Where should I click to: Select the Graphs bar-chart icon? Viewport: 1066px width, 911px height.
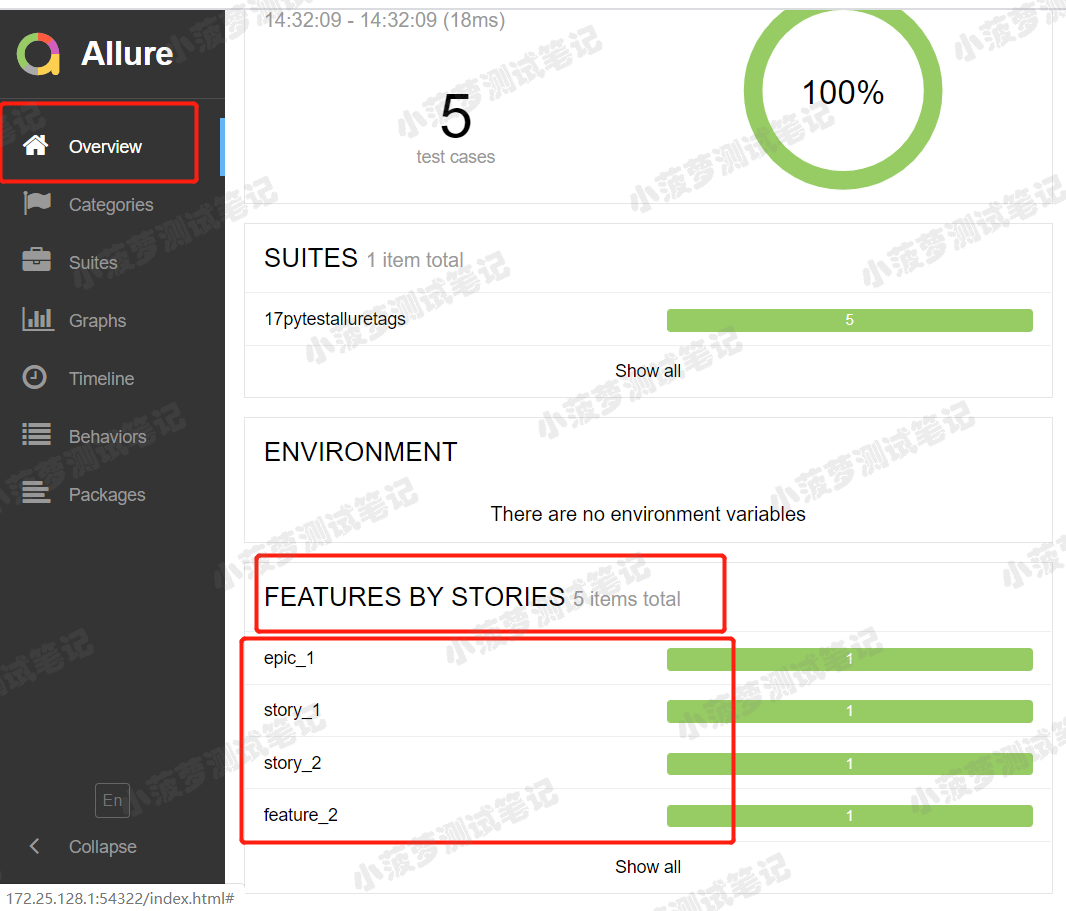(x=36, y=319)
